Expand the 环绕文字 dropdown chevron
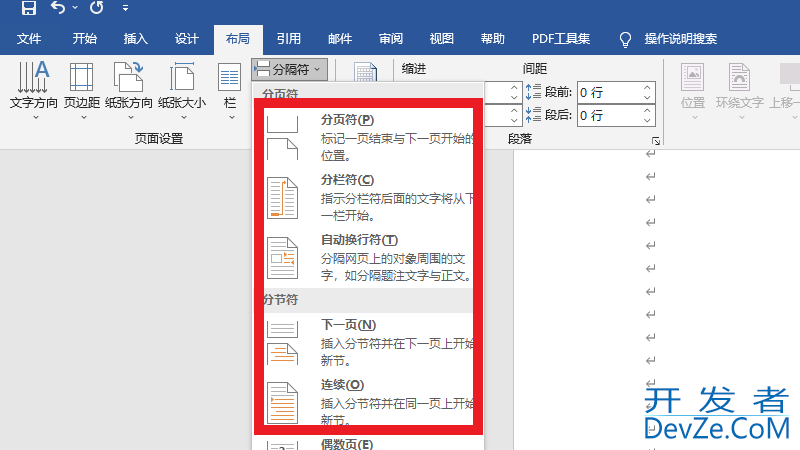 pyautogui.click(x=741, y=118)
